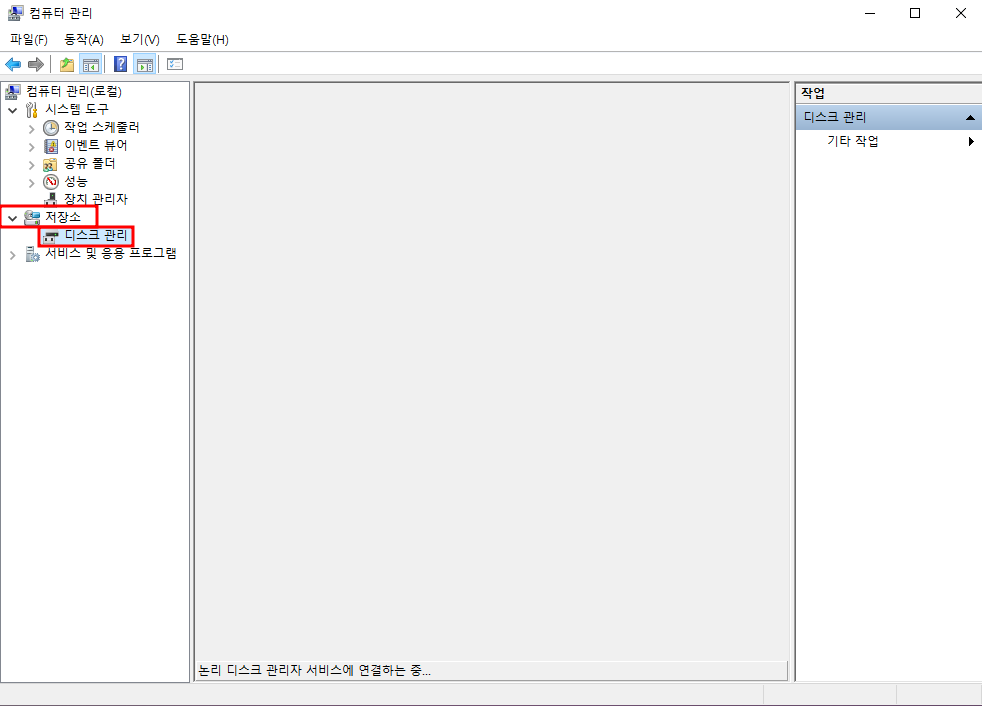Select 저장소 label in tree
Screen dimensions: 982x706
tap(63, 217)
